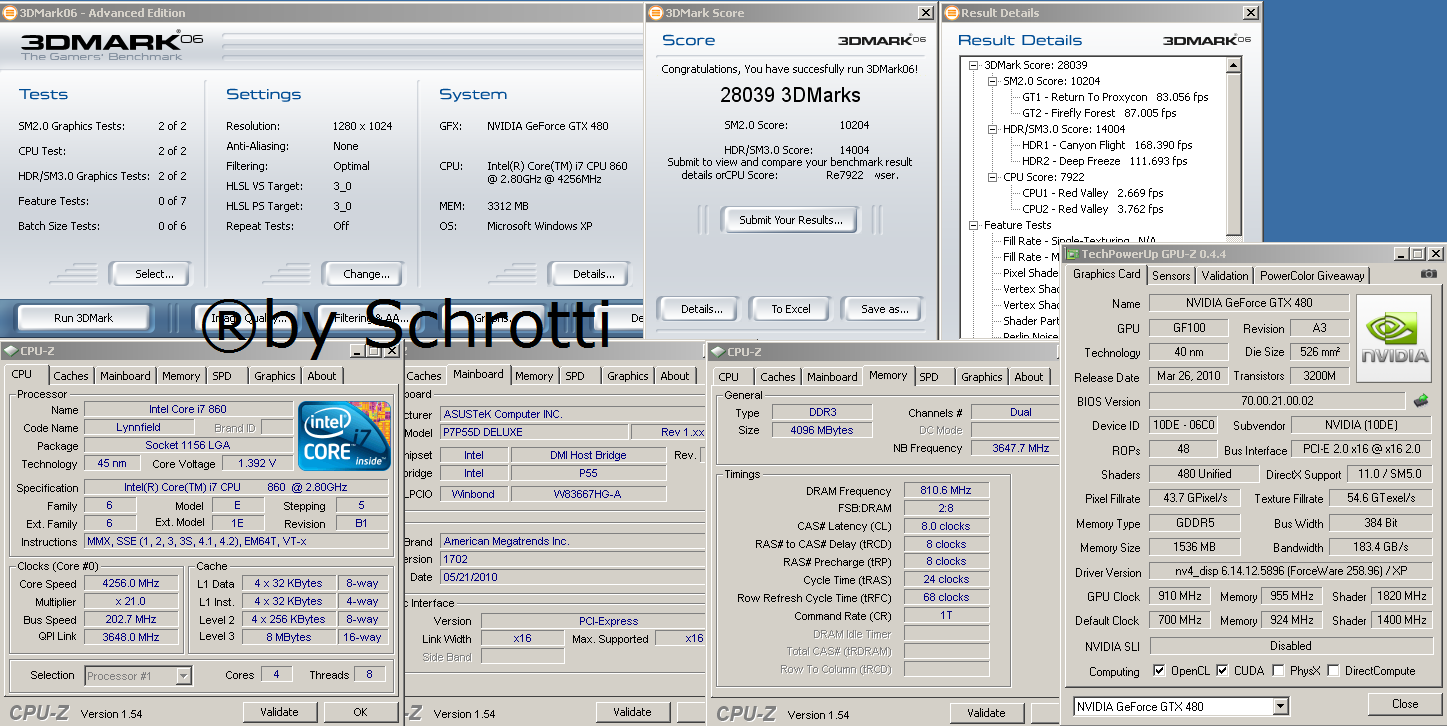Click the Run 3DMark button
1447x726 pixels.
84,318
